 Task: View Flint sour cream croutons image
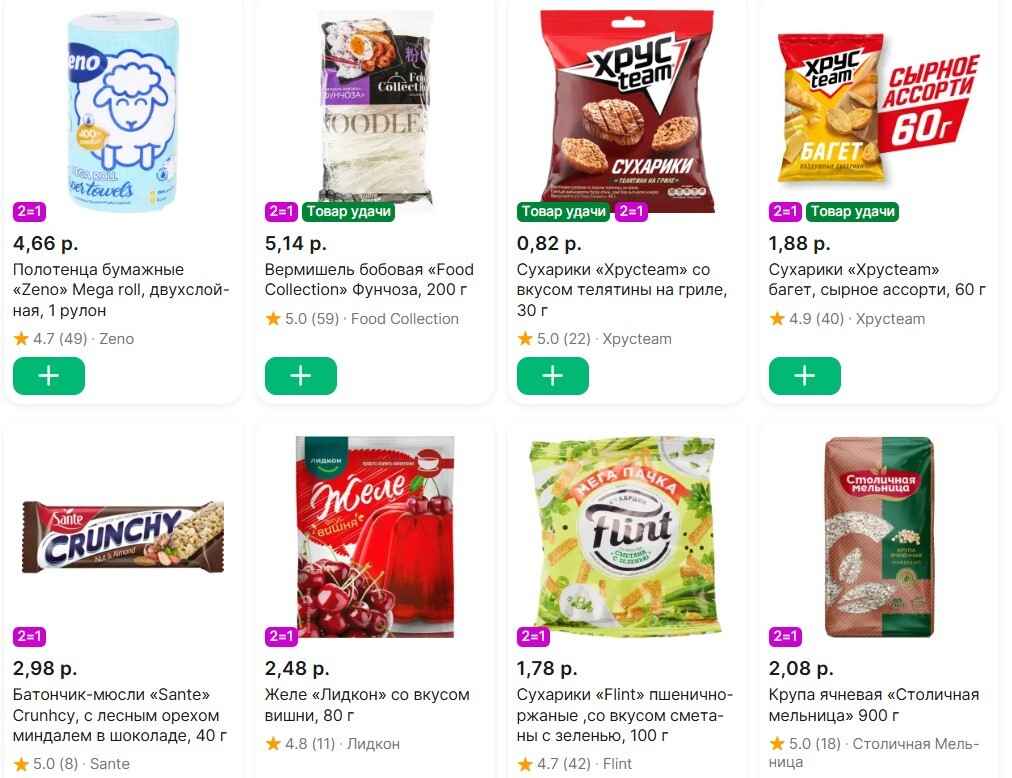click(626, 530)
